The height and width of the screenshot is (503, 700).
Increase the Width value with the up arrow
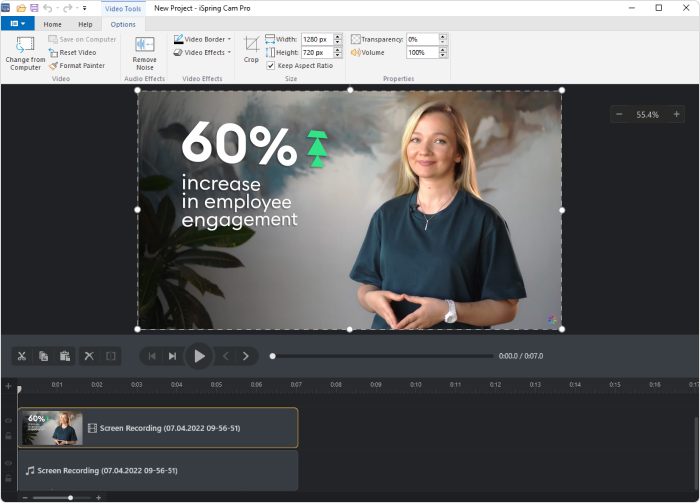click(338, 37)
